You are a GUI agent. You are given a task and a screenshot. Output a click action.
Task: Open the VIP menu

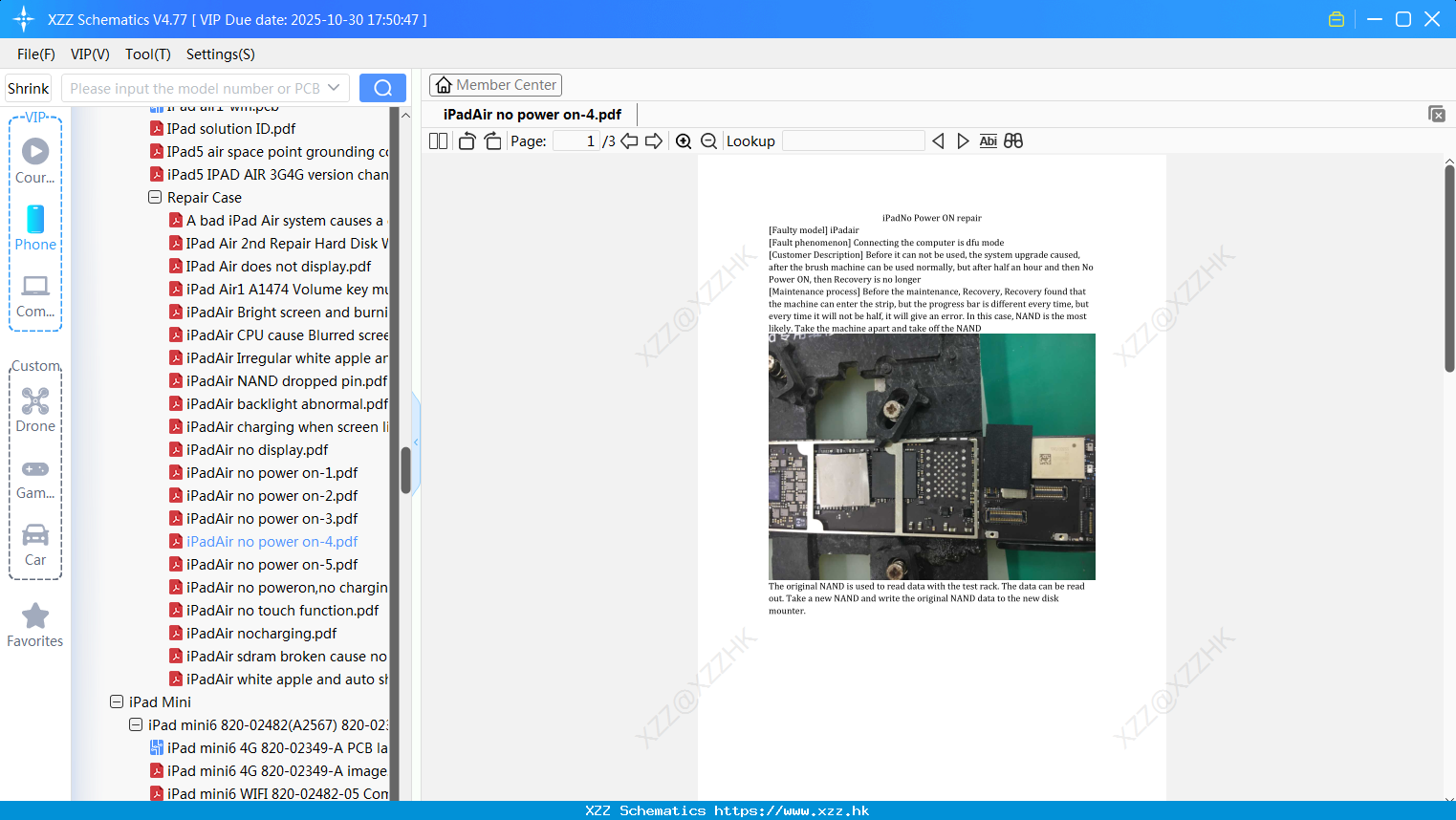coord(90,54)
